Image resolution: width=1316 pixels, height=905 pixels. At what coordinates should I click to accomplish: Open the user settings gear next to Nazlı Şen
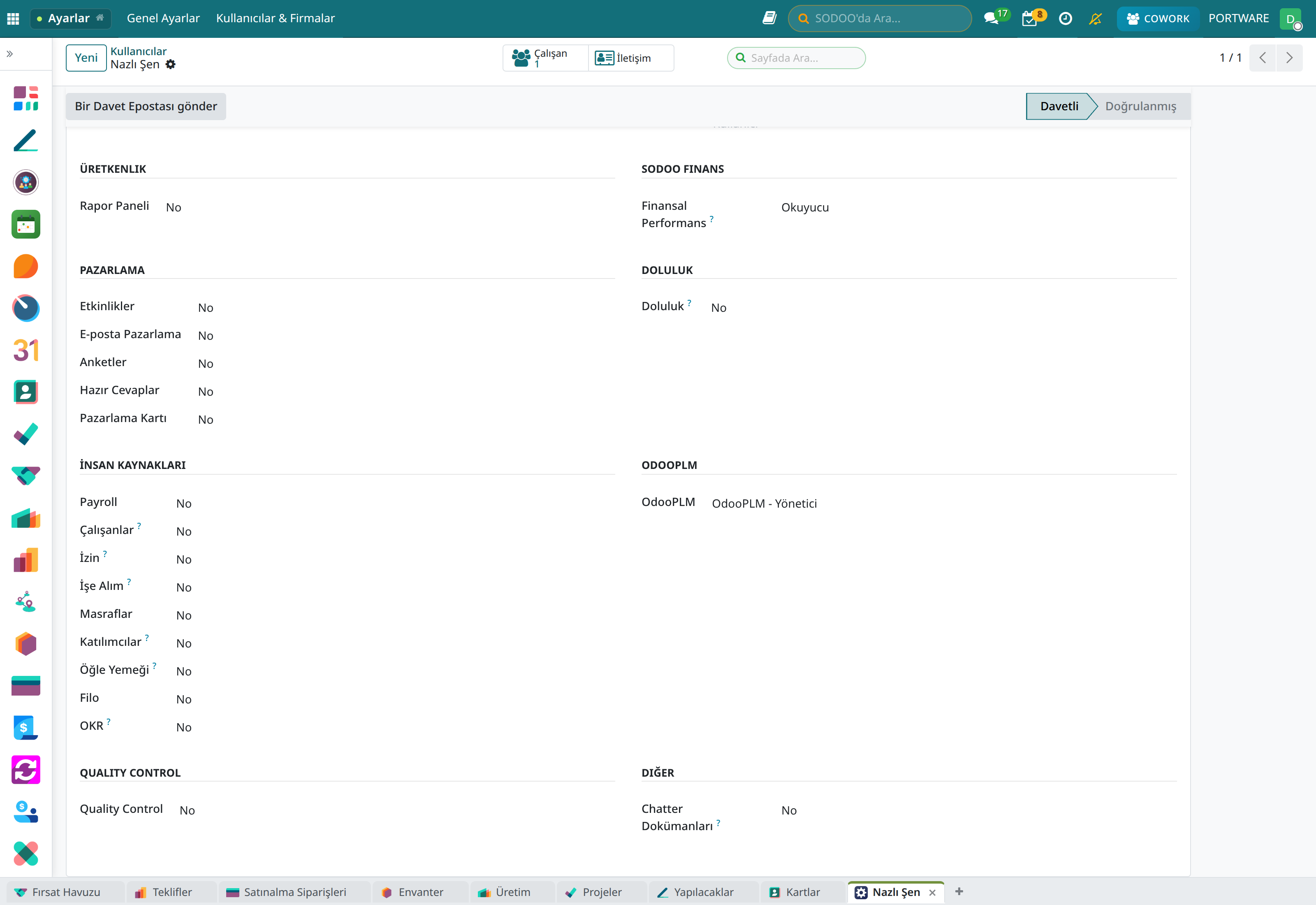click(171, 65)
